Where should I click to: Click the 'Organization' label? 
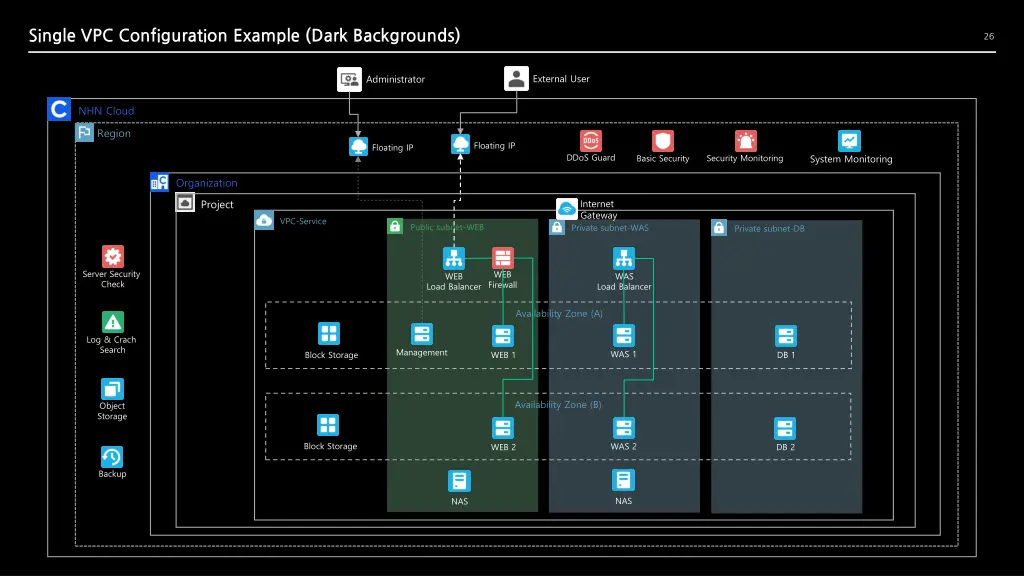click(206, 183)
